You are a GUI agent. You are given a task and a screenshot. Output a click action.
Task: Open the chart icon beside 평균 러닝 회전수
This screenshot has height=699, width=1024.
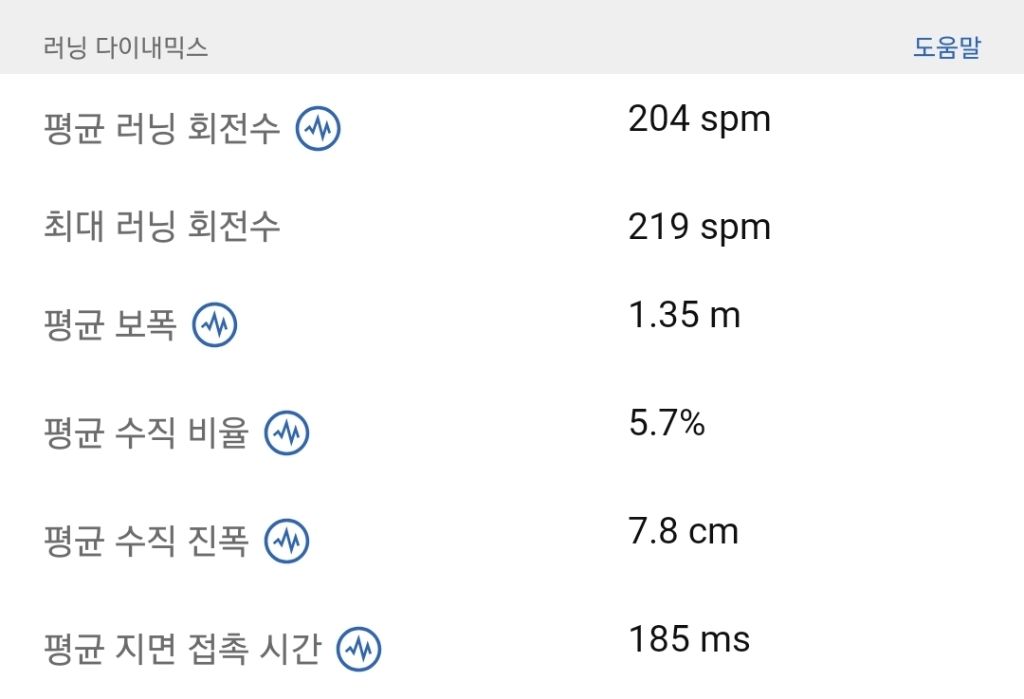tap(318, 129)
